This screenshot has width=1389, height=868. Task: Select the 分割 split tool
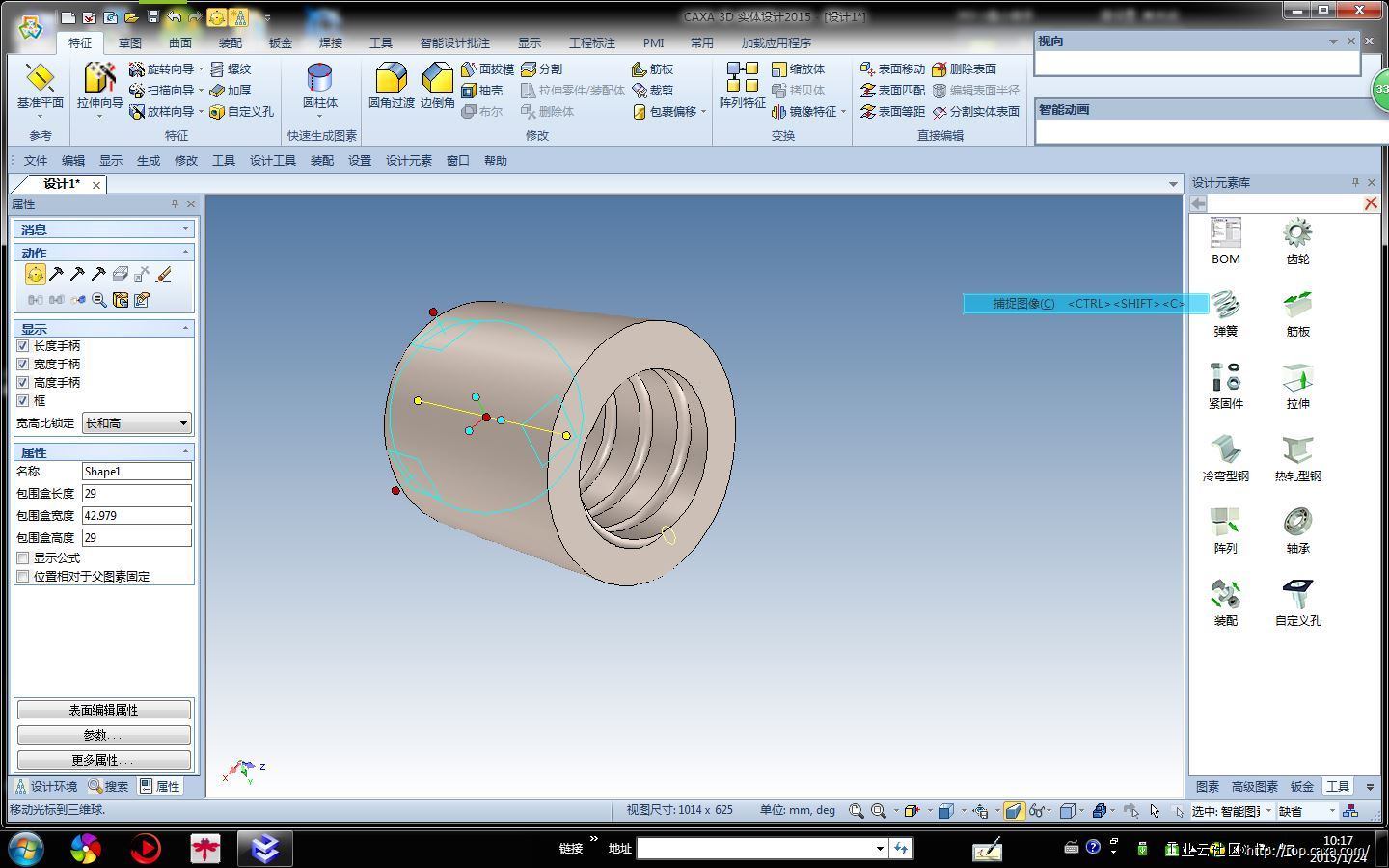pyautogui.click(x=541, y=69)
